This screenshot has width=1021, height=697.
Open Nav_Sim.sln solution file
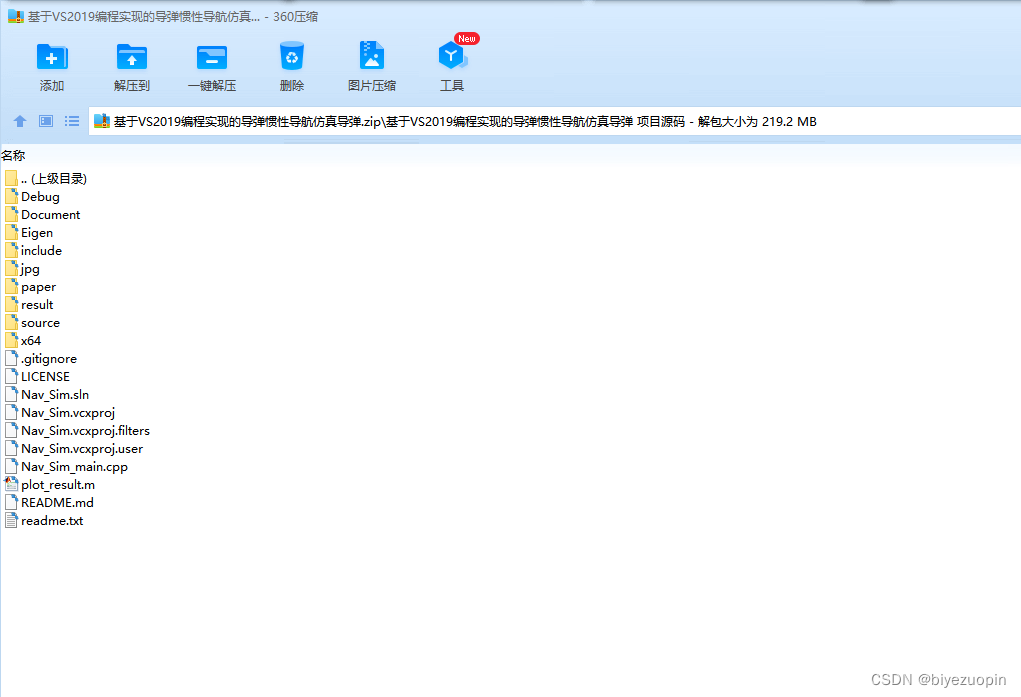click(x=53, y=394)
